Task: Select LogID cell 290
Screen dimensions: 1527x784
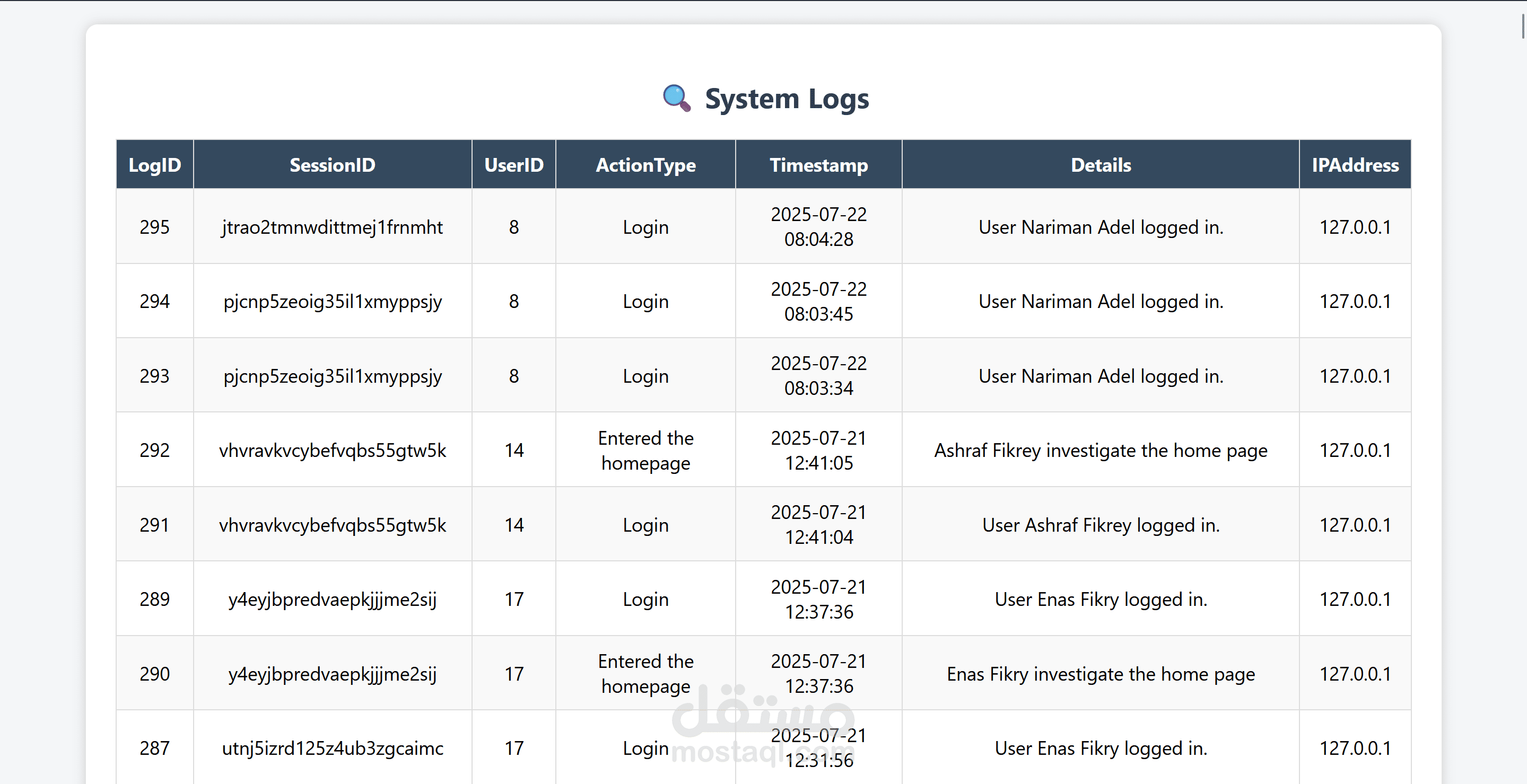Action: click(155, 674)
